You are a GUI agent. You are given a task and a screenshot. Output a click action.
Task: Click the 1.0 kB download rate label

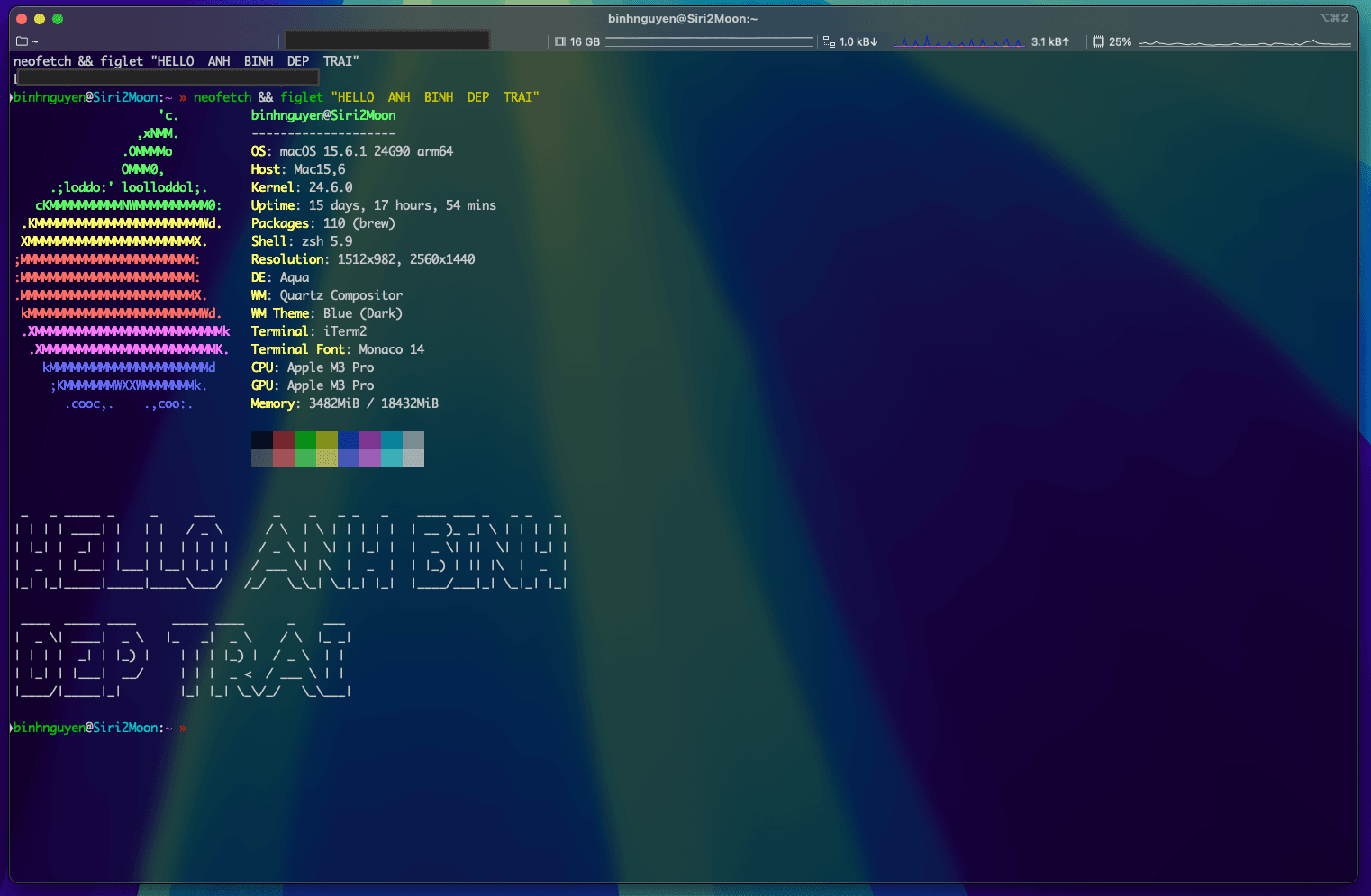tap(858, 41)
